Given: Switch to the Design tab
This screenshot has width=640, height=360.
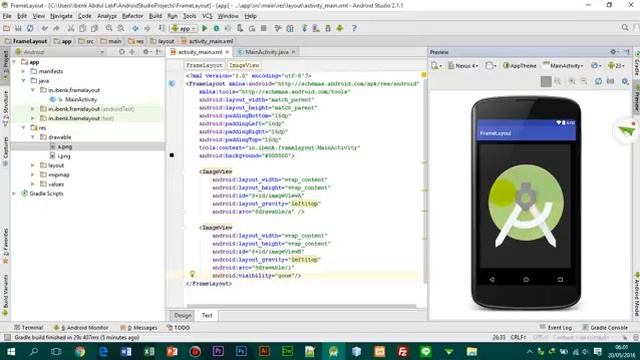Looking at the screenshot, I should [182, 315].
